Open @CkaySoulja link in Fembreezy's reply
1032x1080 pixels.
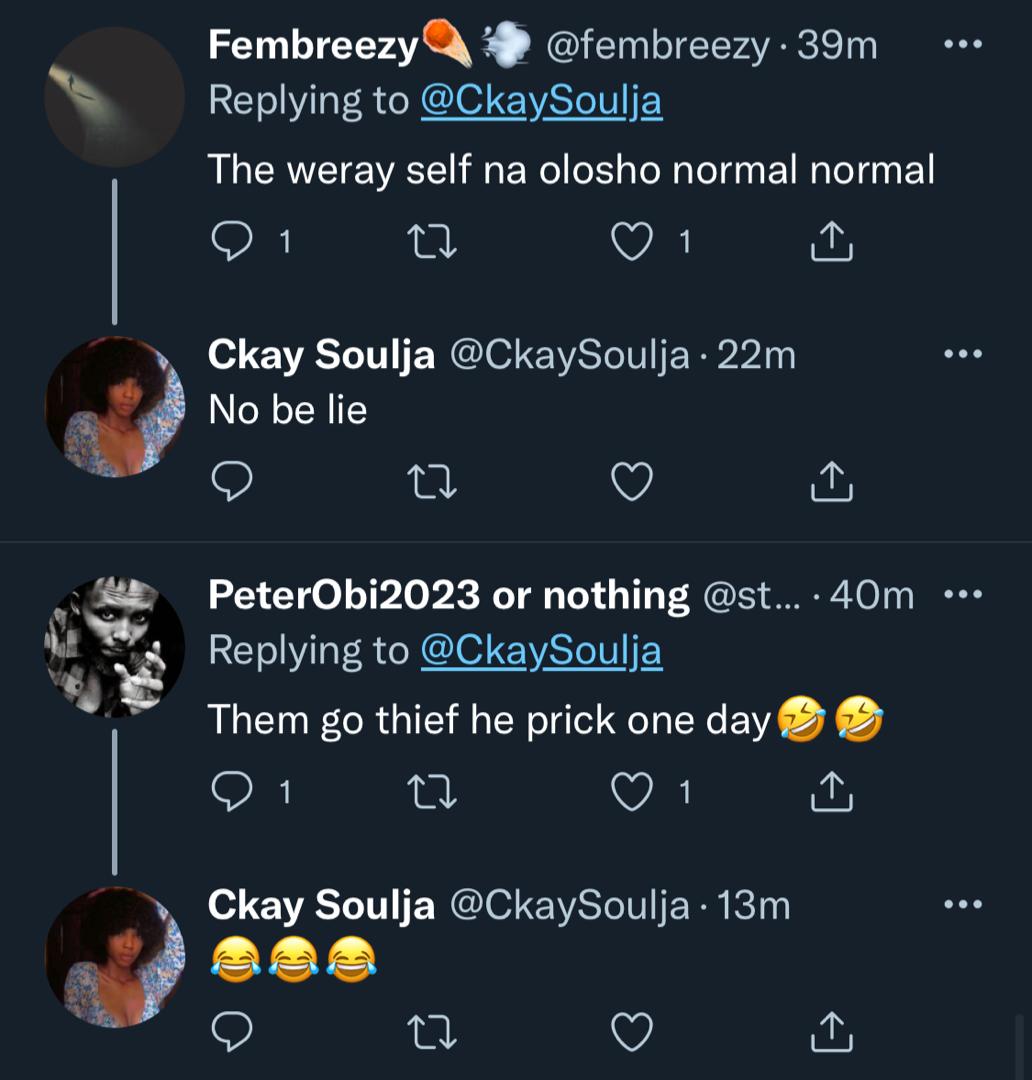tap(541, 101)
